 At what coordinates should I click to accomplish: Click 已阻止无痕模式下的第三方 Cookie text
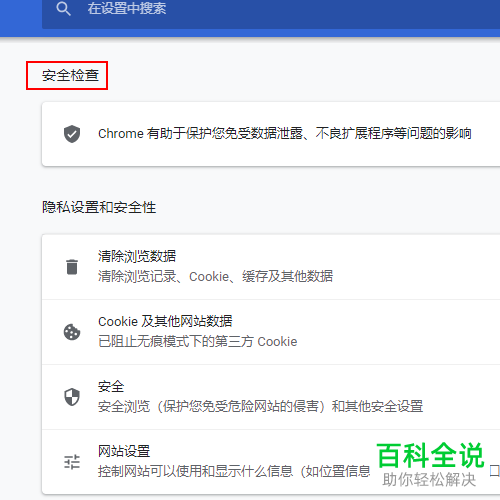[197, 342]
